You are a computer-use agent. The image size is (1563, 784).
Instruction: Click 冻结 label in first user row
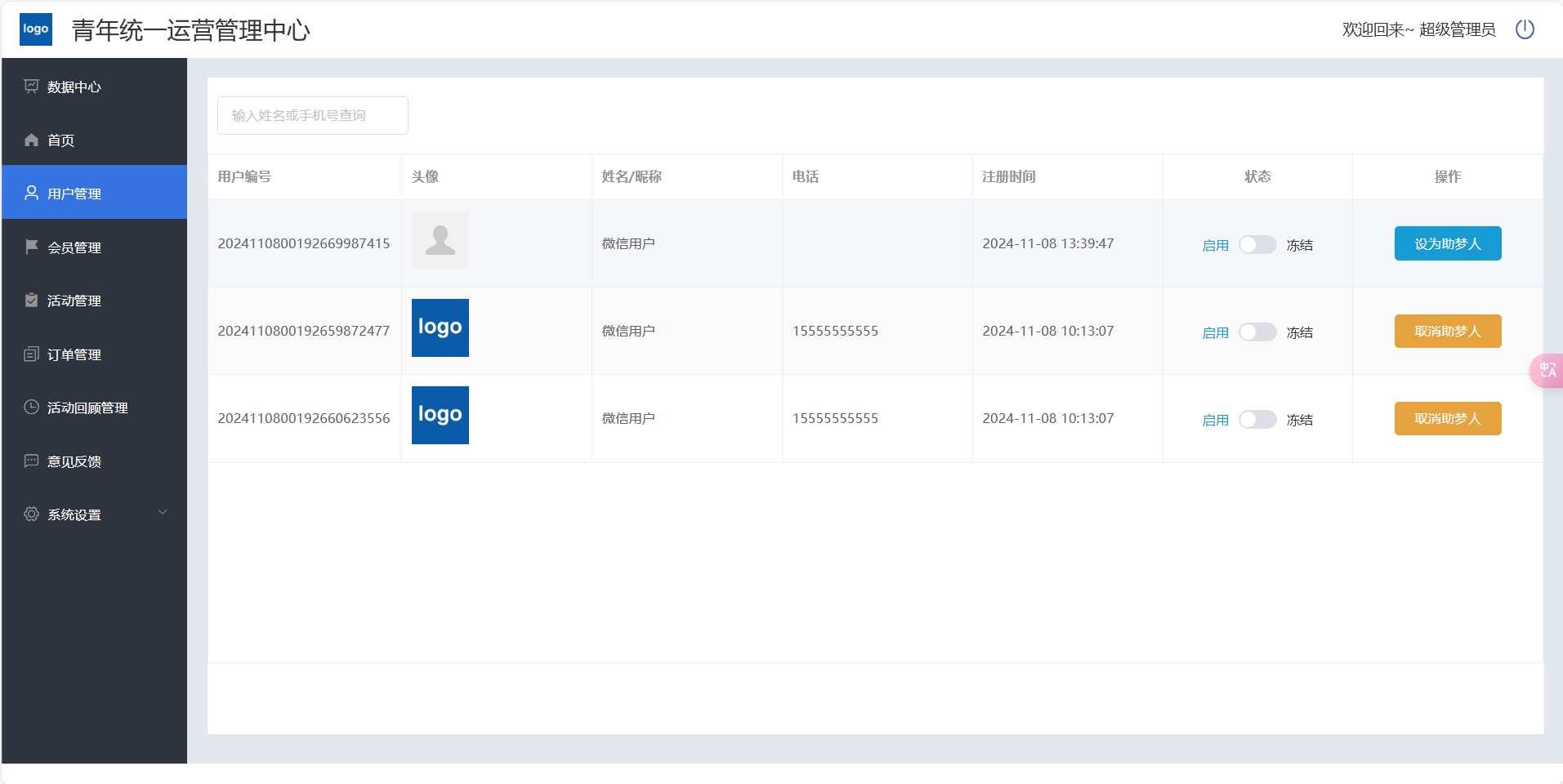point(1300,245)
